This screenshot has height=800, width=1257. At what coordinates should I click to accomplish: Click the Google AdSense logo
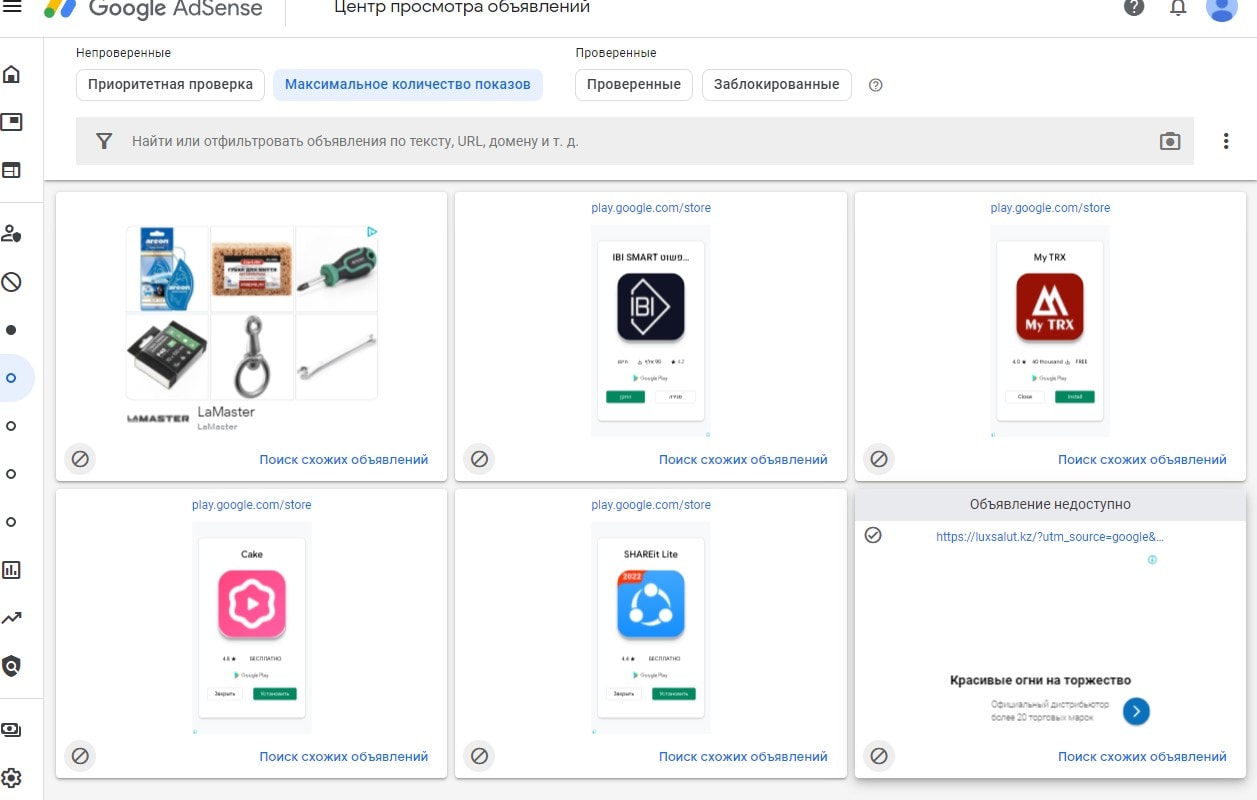coord(153,8)
